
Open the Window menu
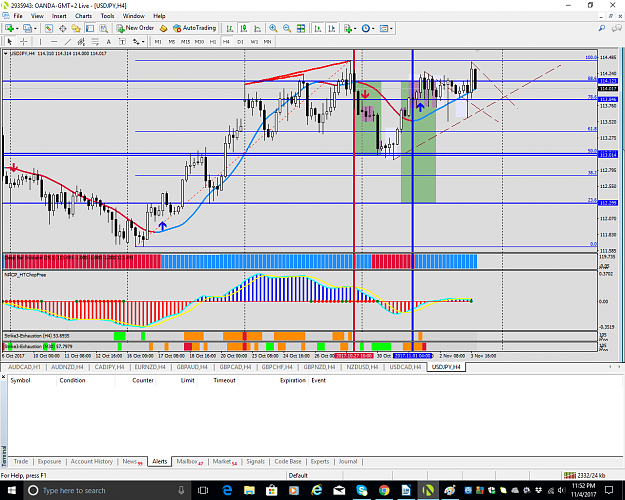pyautogui.click(x=134, y=16)
